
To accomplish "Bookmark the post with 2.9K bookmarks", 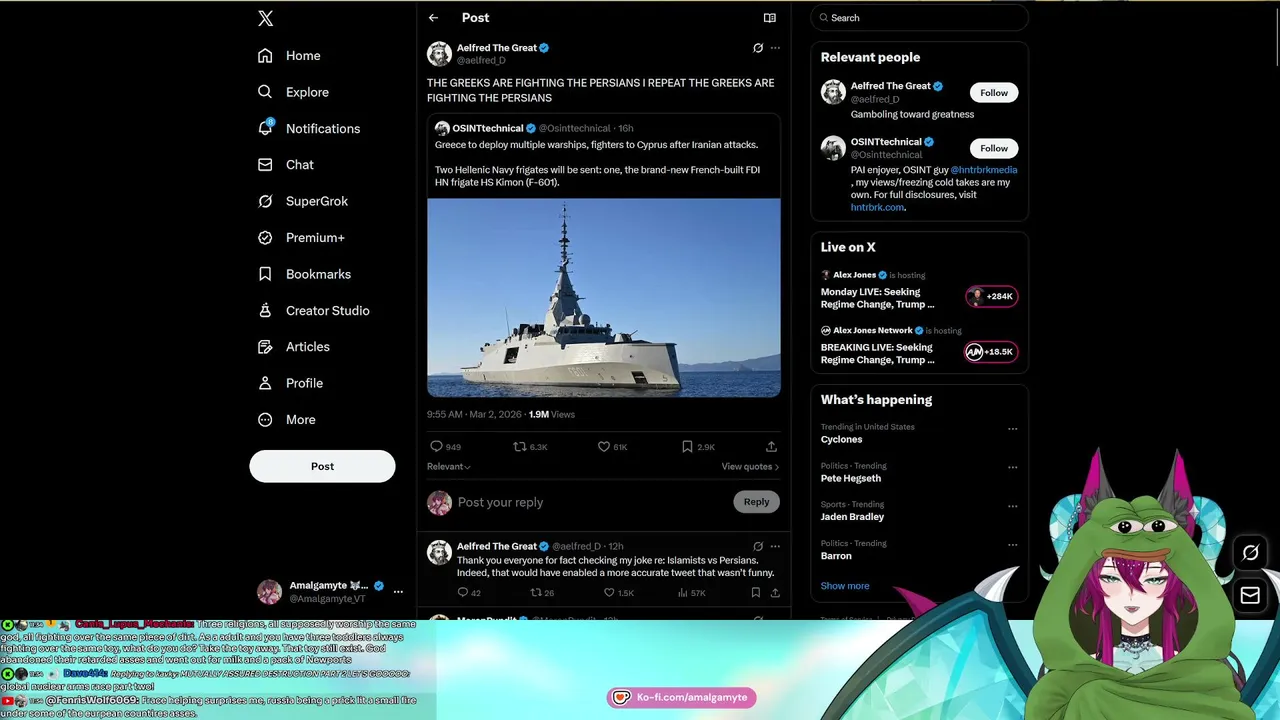I will pos(687,447).
